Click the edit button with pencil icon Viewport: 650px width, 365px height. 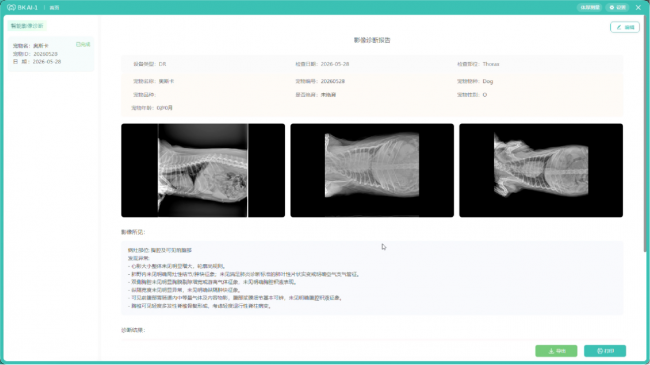tap(625, 27)
